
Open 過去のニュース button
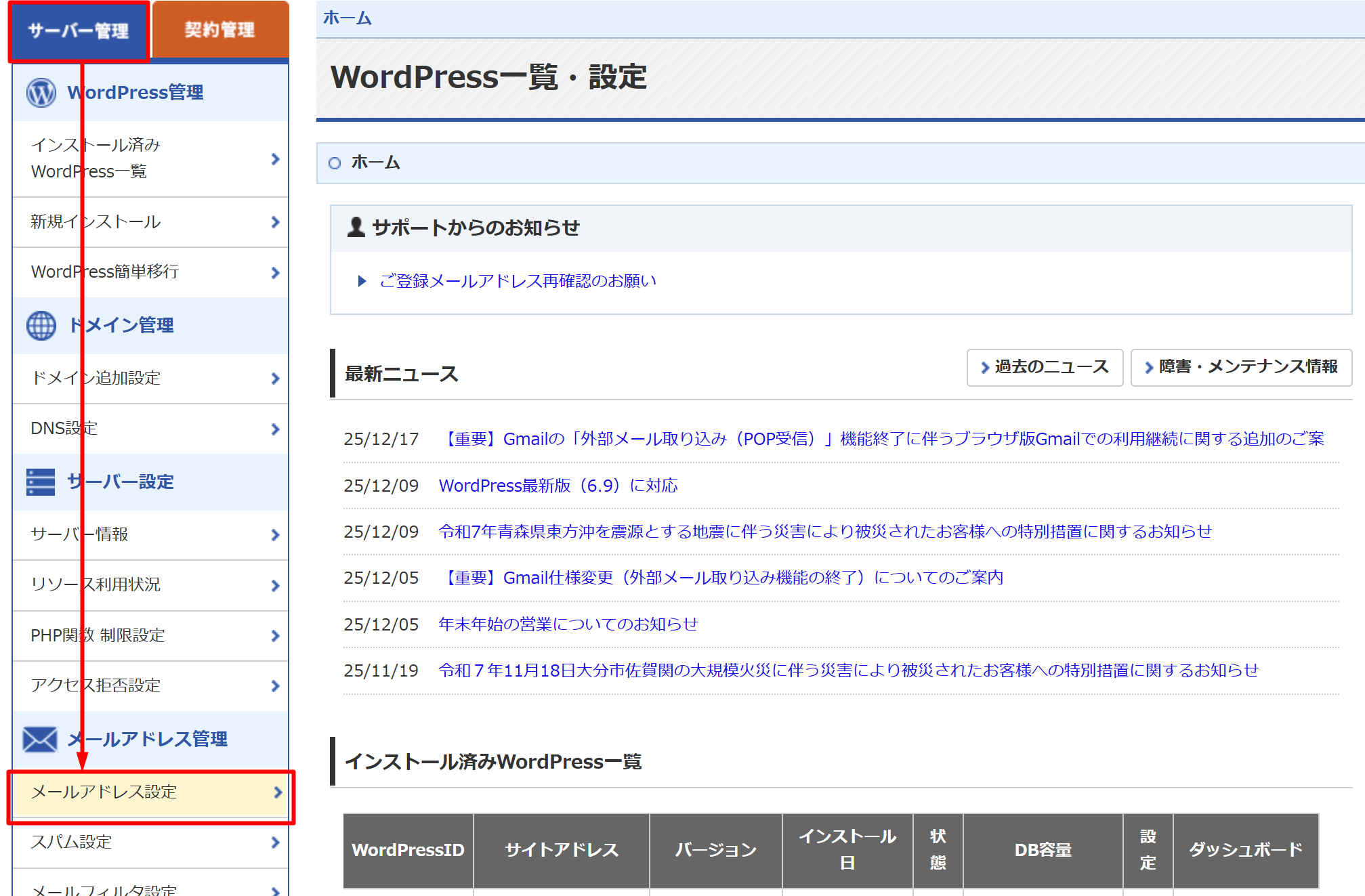[x=1045, y=367]
